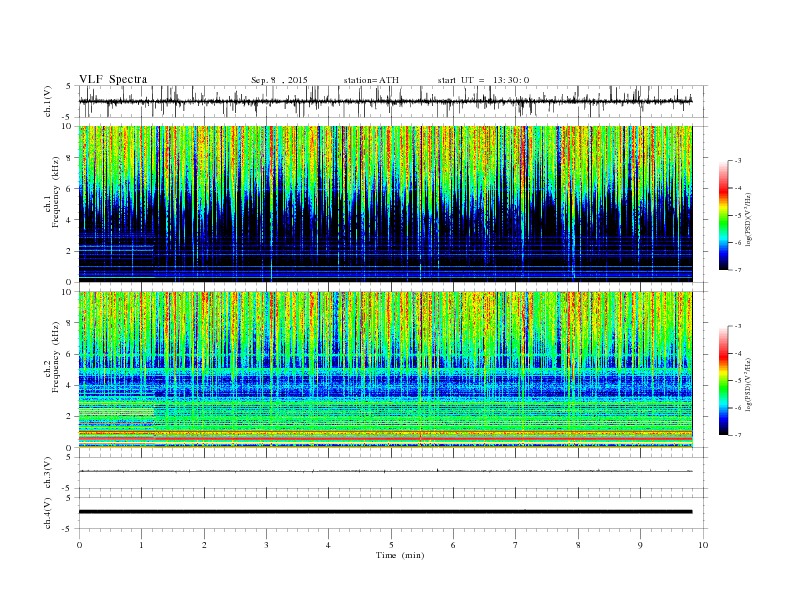Click the "8" kHz tick on ch.1 frequency axis
This screenshot has width=792, height=612.
tap(69, 158)
